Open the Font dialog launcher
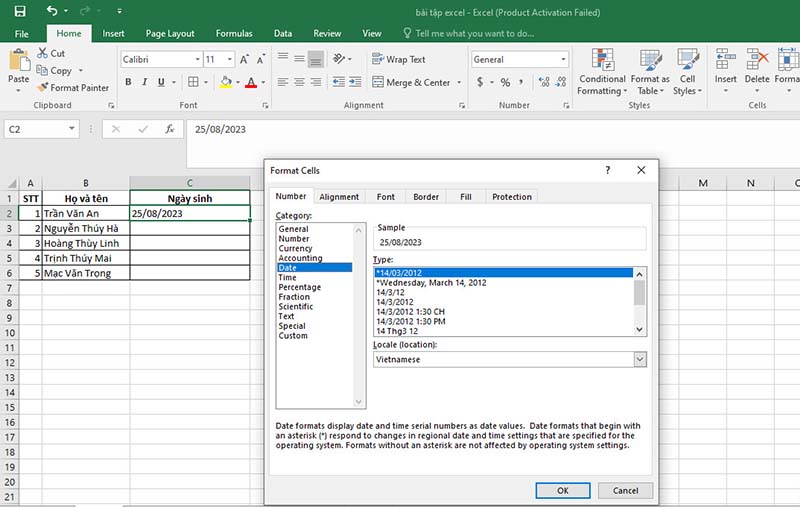Screen dimensions: 800x507 pyautogui.click(x=265, y=106)
